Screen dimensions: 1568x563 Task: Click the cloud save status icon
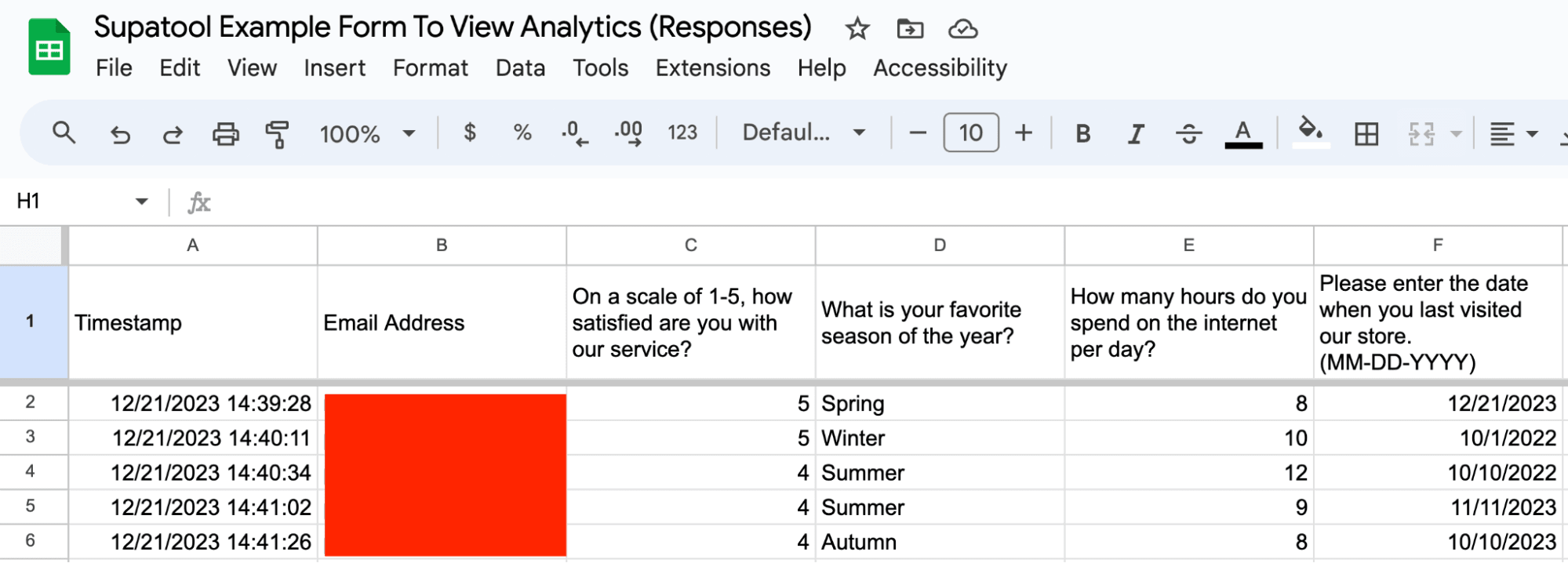963,28
